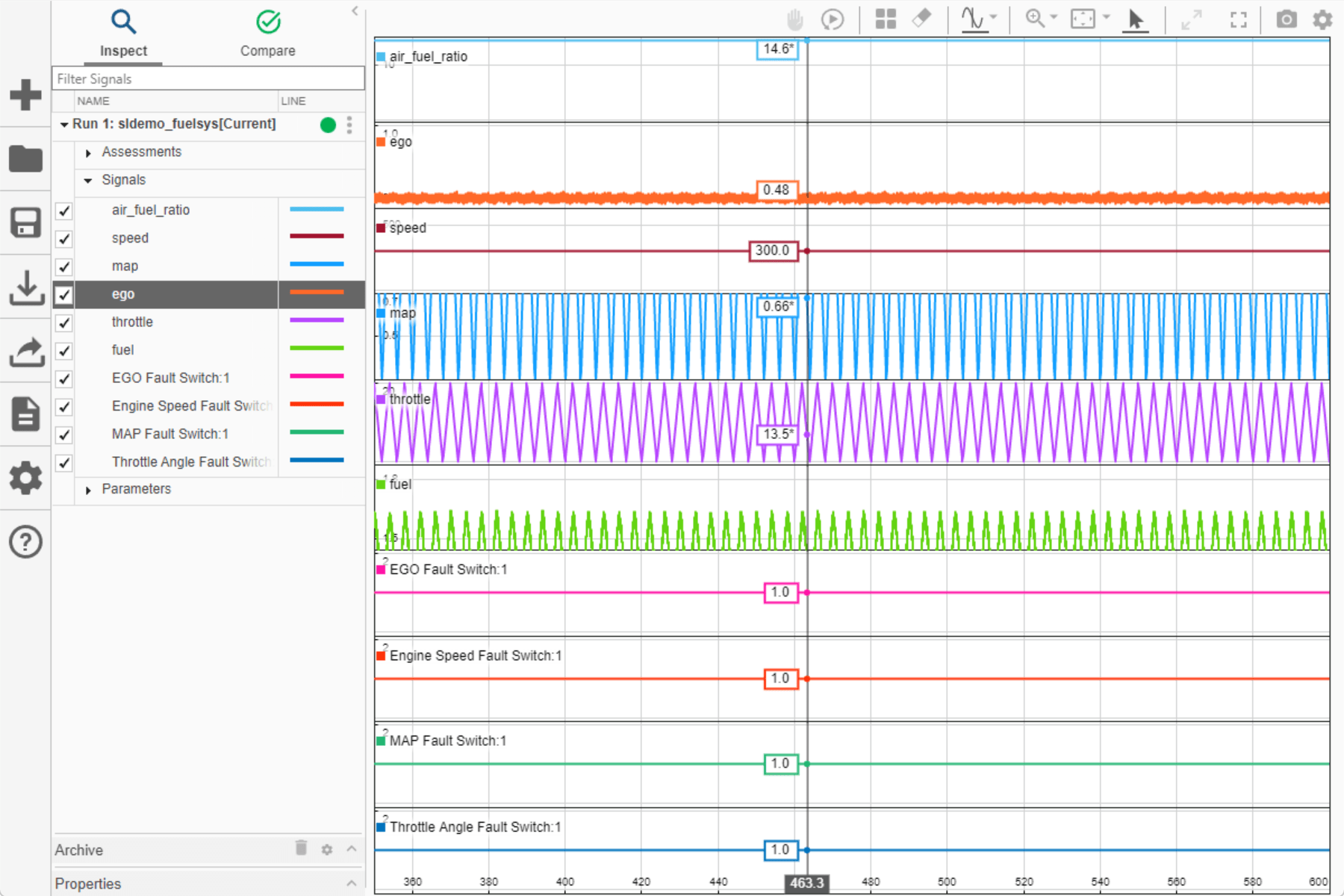The height and width of the screenshot is (896, 1344).
Task: Disable plotting of the speed signal
Action: 63,239
